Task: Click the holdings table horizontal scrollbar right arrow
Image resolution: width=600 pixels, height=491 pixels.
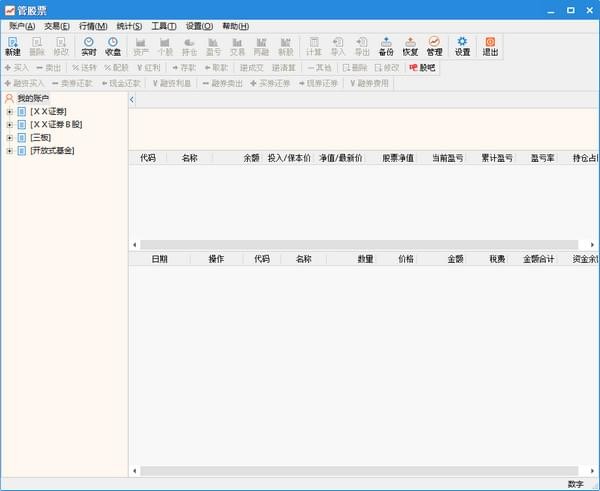Action: [x=592, y=245]
